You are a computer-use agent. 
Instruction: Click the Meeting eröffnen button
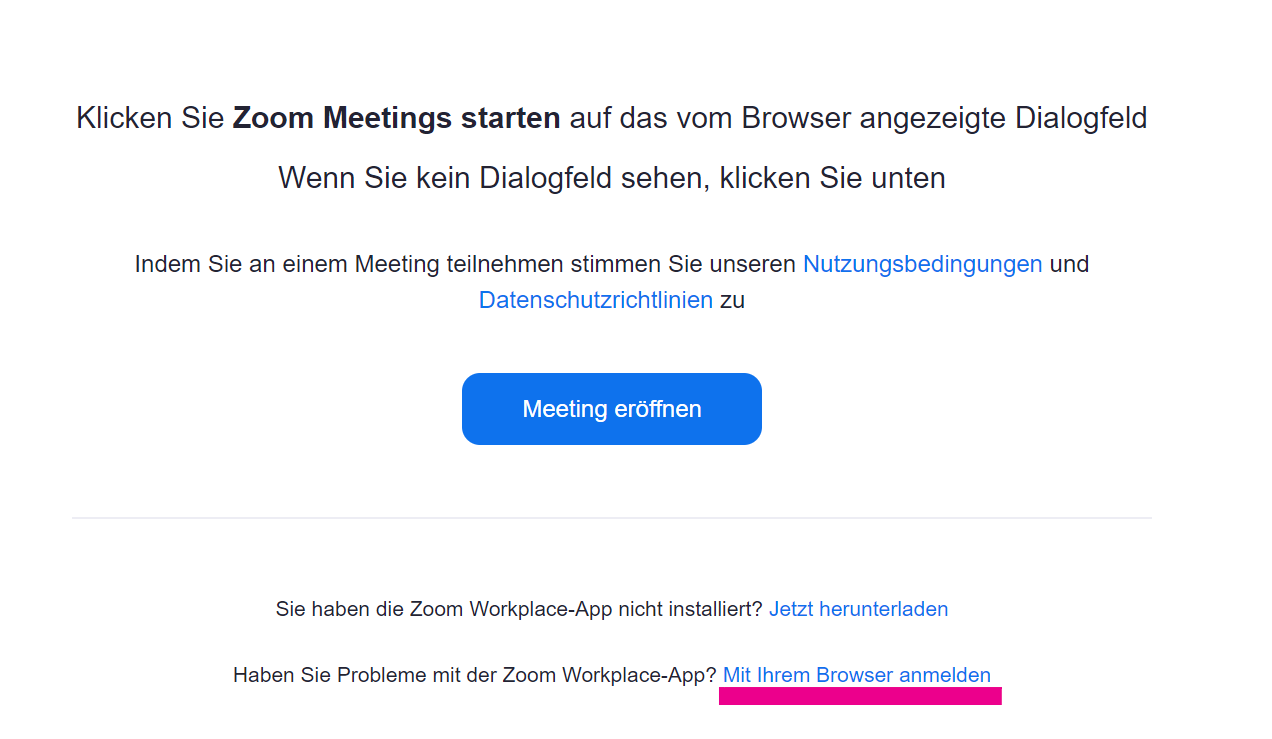click(611, 409)
